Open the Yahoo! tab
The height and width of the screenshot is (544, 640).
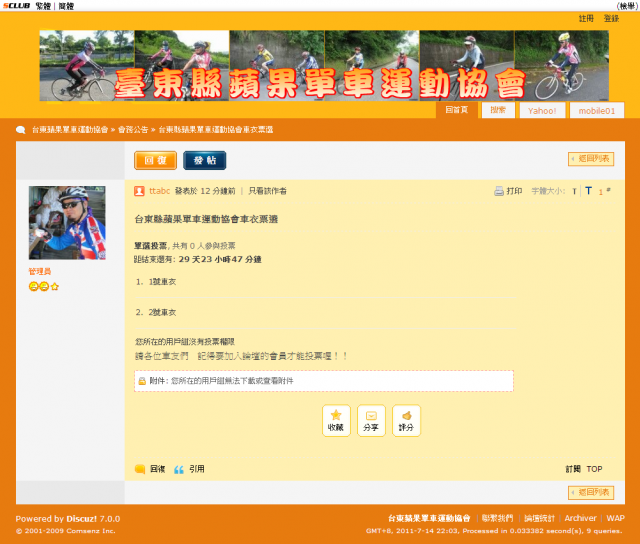pyautogui.click(x=542, y=111)
